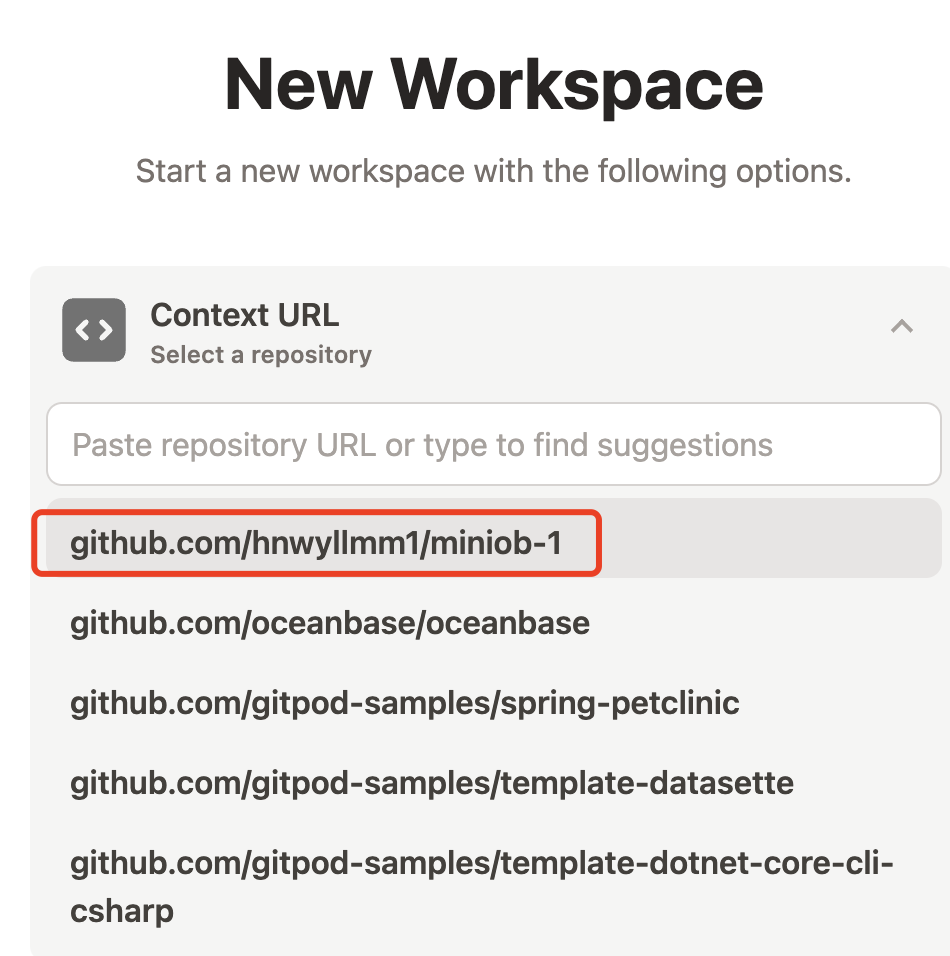Click the spring-petclinic sample entry text
The height and width of the screenshot is (956, 950).
tap(405, 704)
